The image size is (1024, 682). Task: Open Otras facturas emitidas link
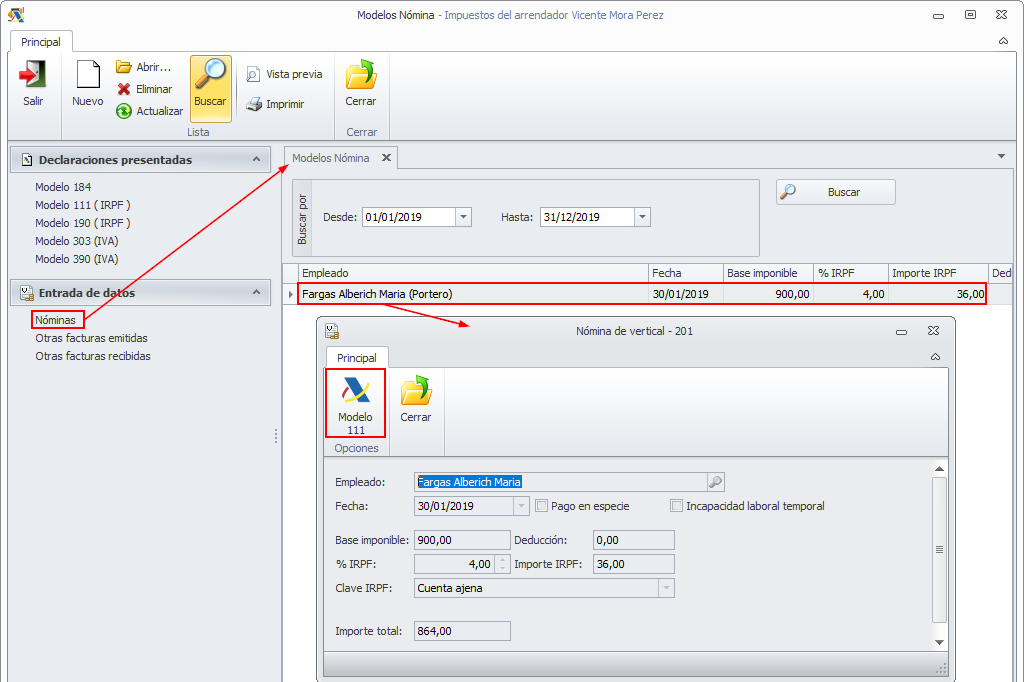click(91, 338)
